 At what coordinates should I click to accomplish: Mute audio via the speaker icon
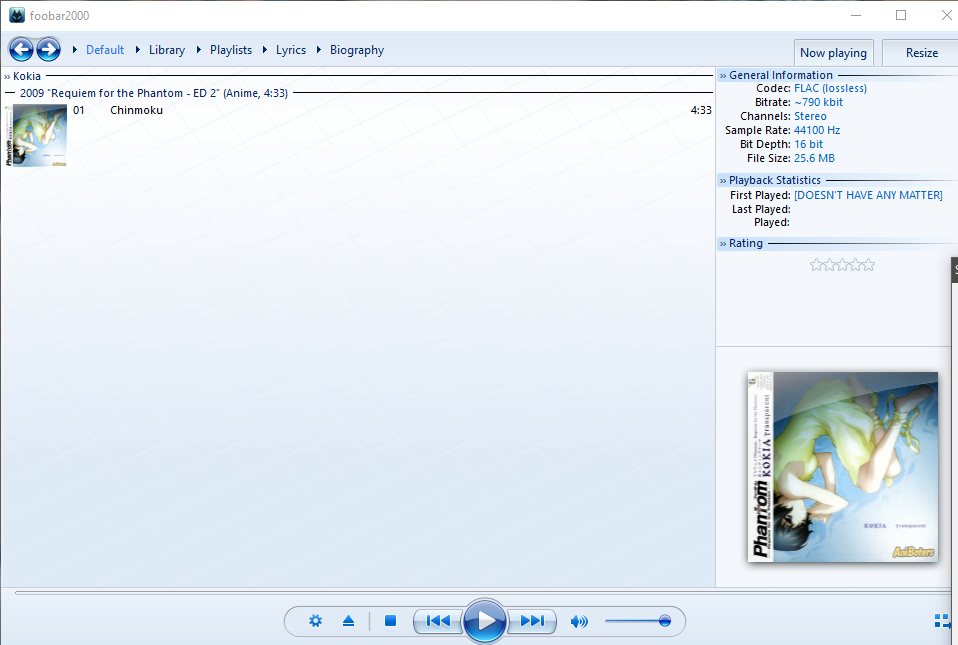(x=579, y=622)
